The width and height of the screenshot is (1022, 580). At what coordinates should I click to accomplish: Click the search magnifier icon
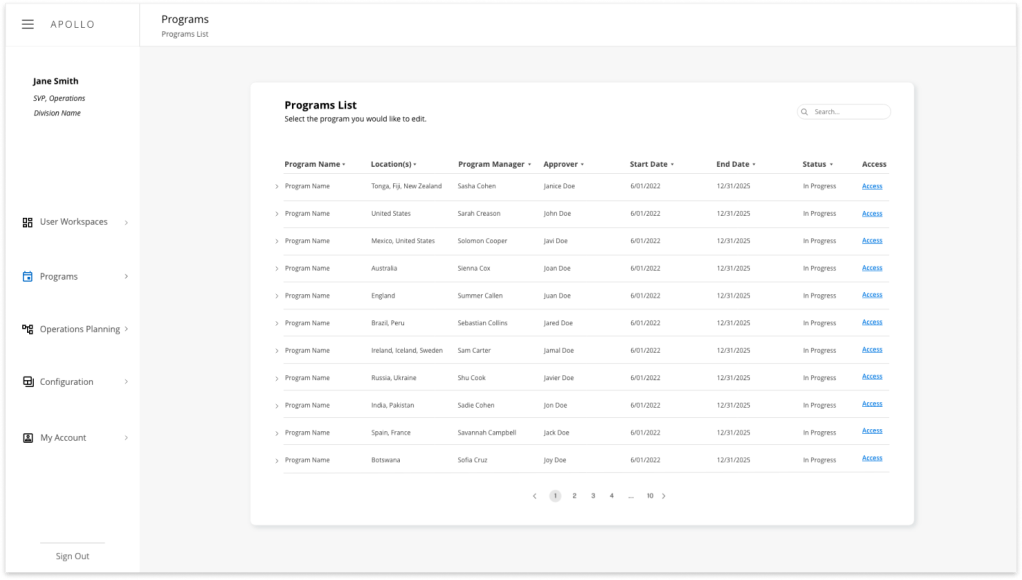pos(806,112)
